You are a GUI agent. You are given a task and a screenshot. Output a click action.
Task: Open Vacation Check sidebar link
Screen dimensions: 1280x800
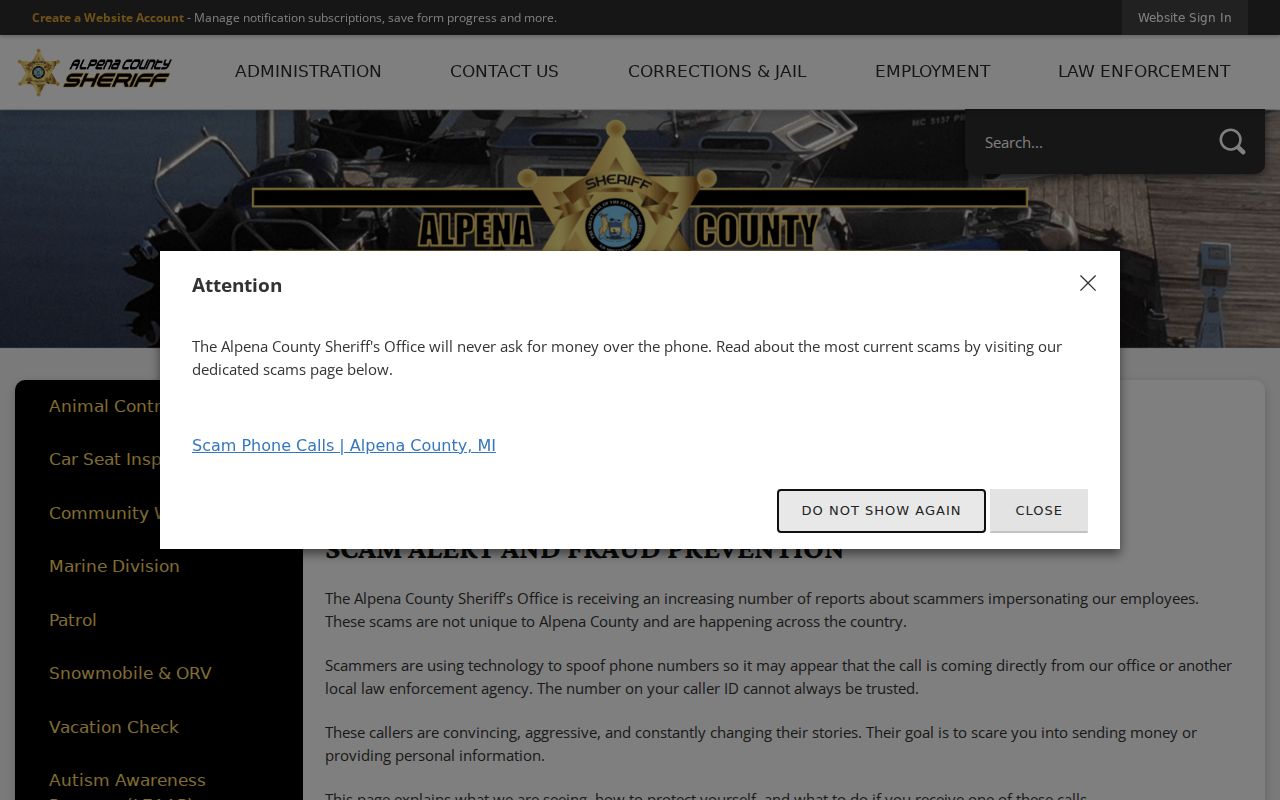[x=114, y=727]
